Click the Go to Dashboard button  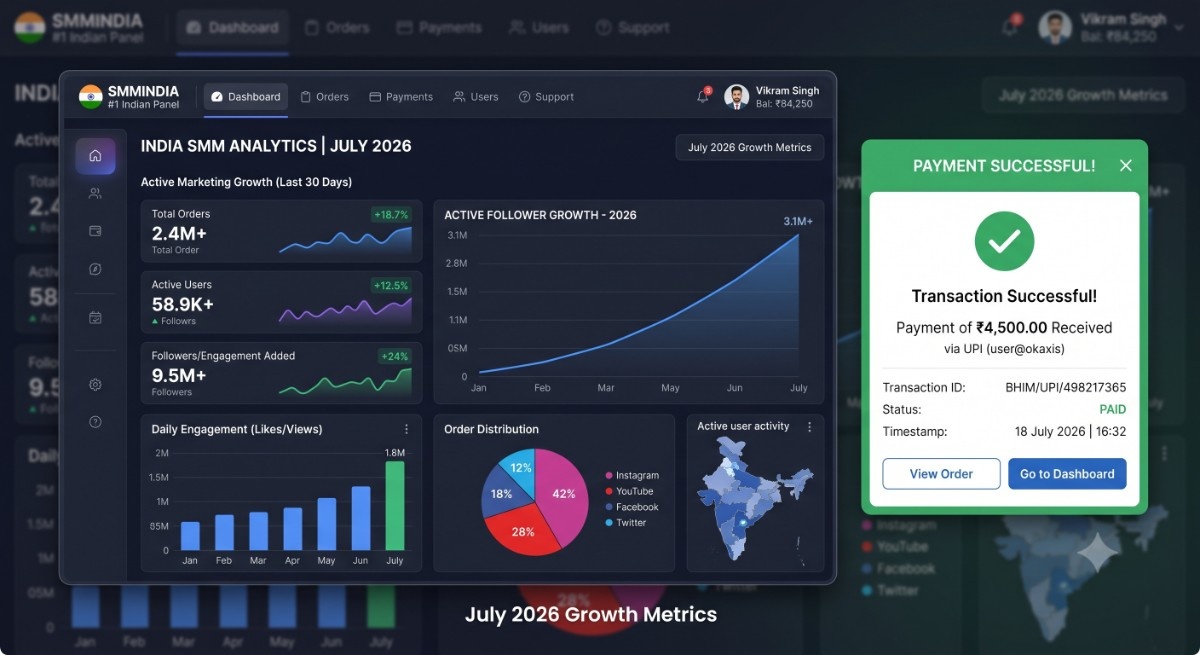pyautogui.click(x=1067, y=474)
